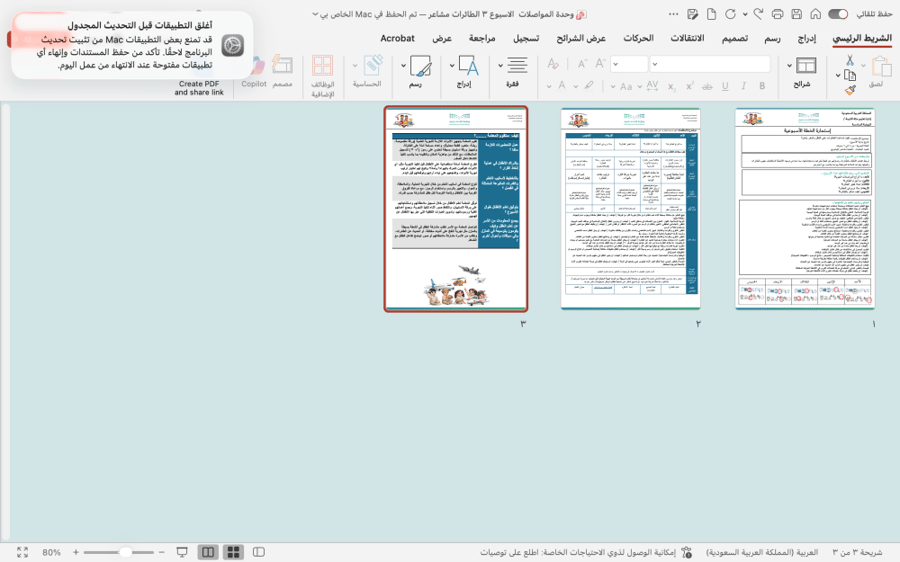
Task: Open the Acrobat ribbon tab
Action: (x=397, y=38)
